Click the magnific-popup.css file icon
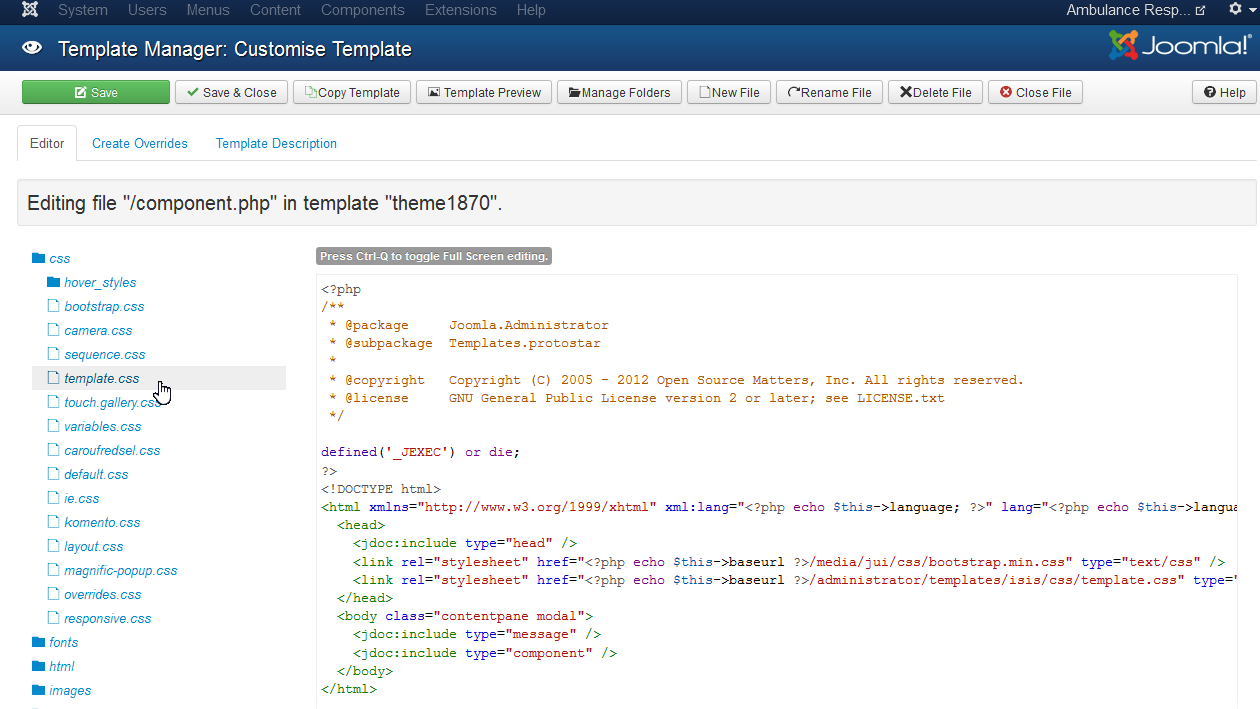1260x709 pixels. click(54, 570)
